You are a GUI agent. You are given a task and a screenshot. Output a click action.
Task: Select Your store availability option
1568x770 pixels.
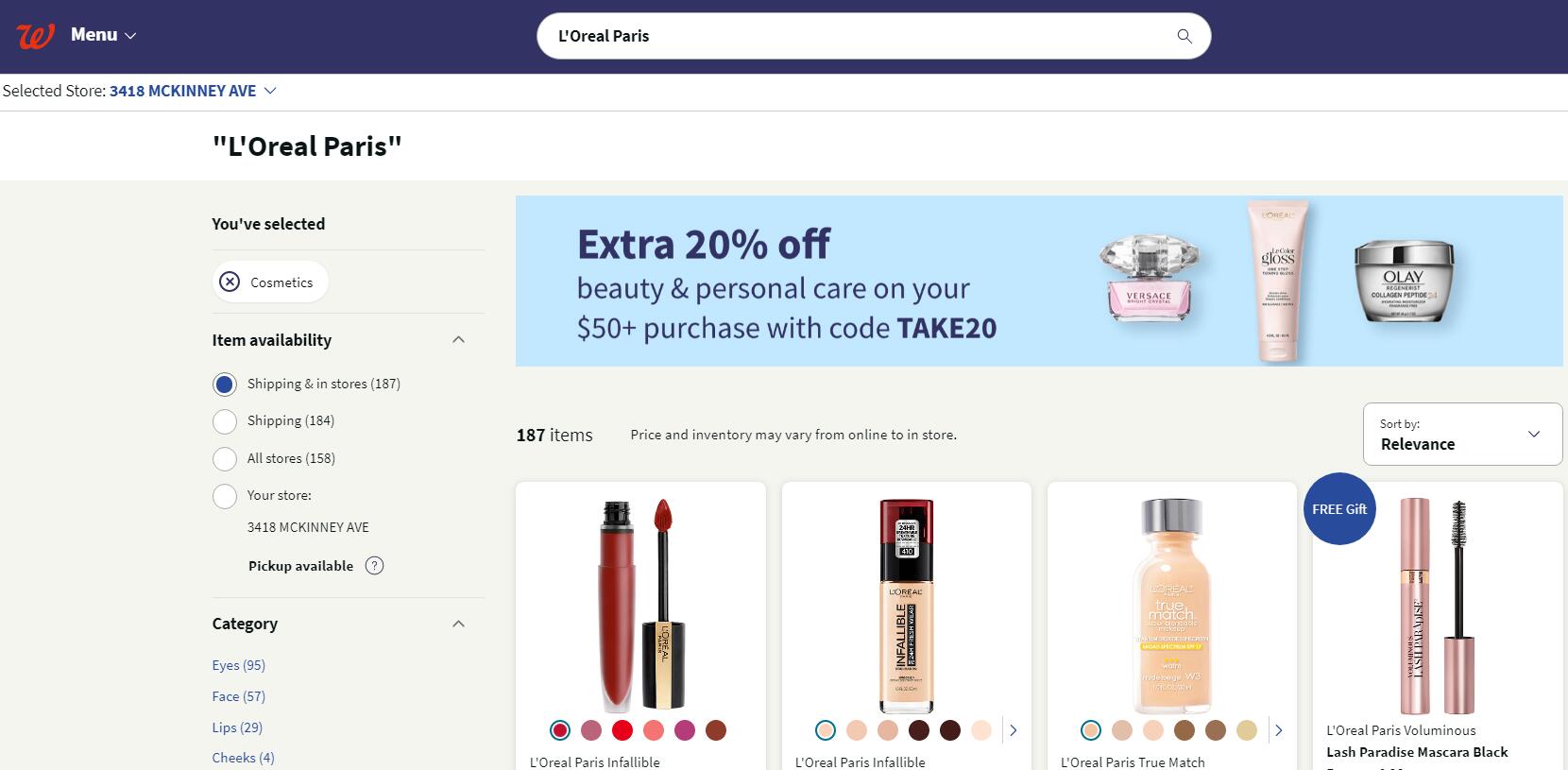[x=225, y=496]
